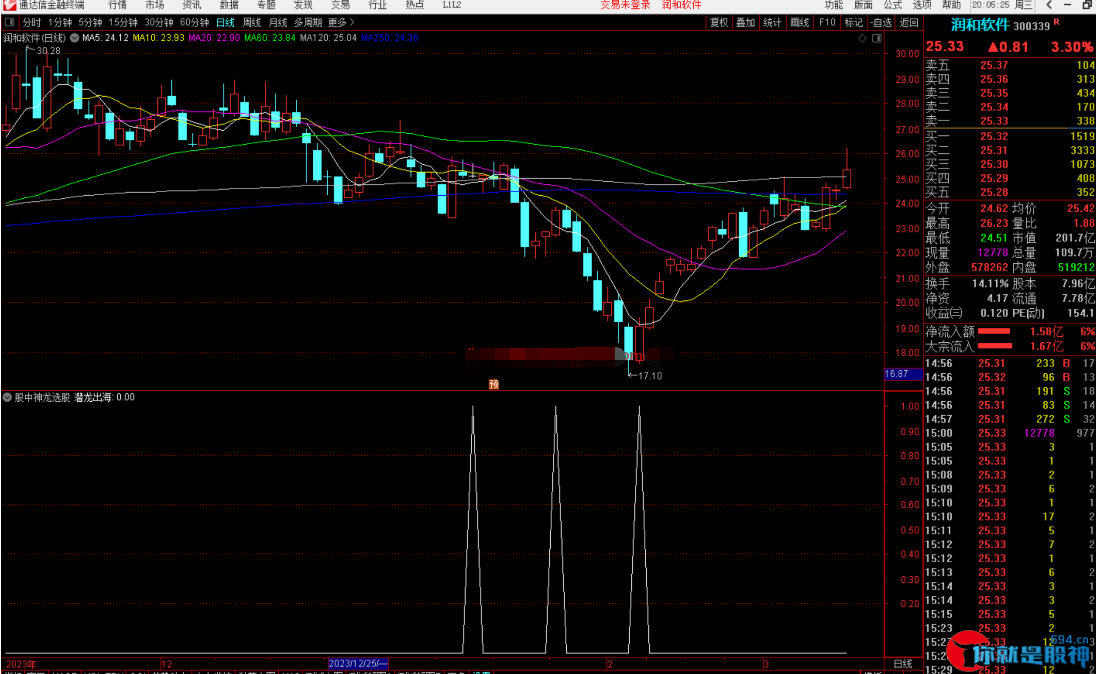
Task: Open the 版面 menu
Action: 863,5
